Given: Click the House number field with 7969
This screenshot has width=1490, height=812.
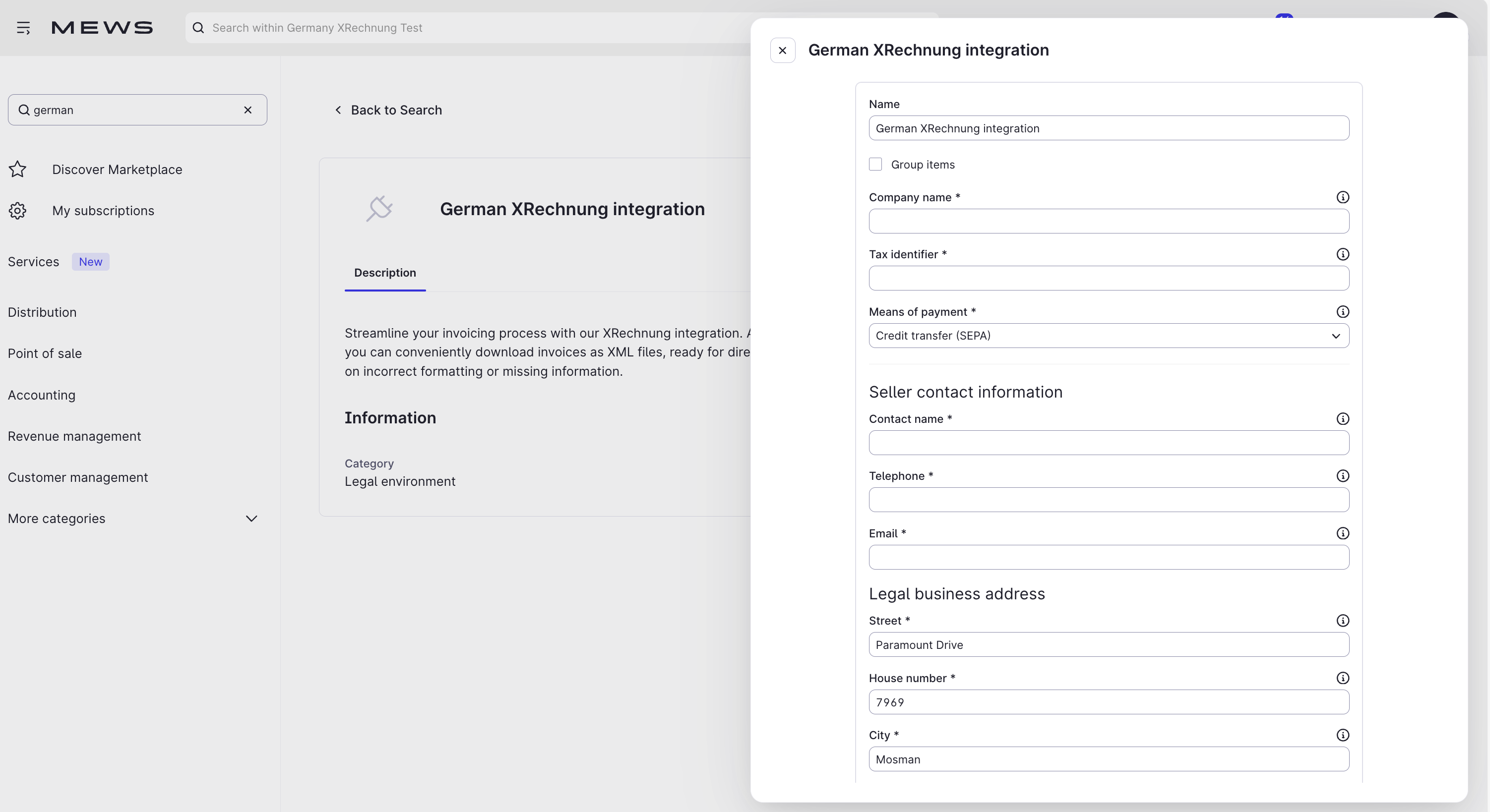Looking at the screenshot, I should click(1109, 702).
